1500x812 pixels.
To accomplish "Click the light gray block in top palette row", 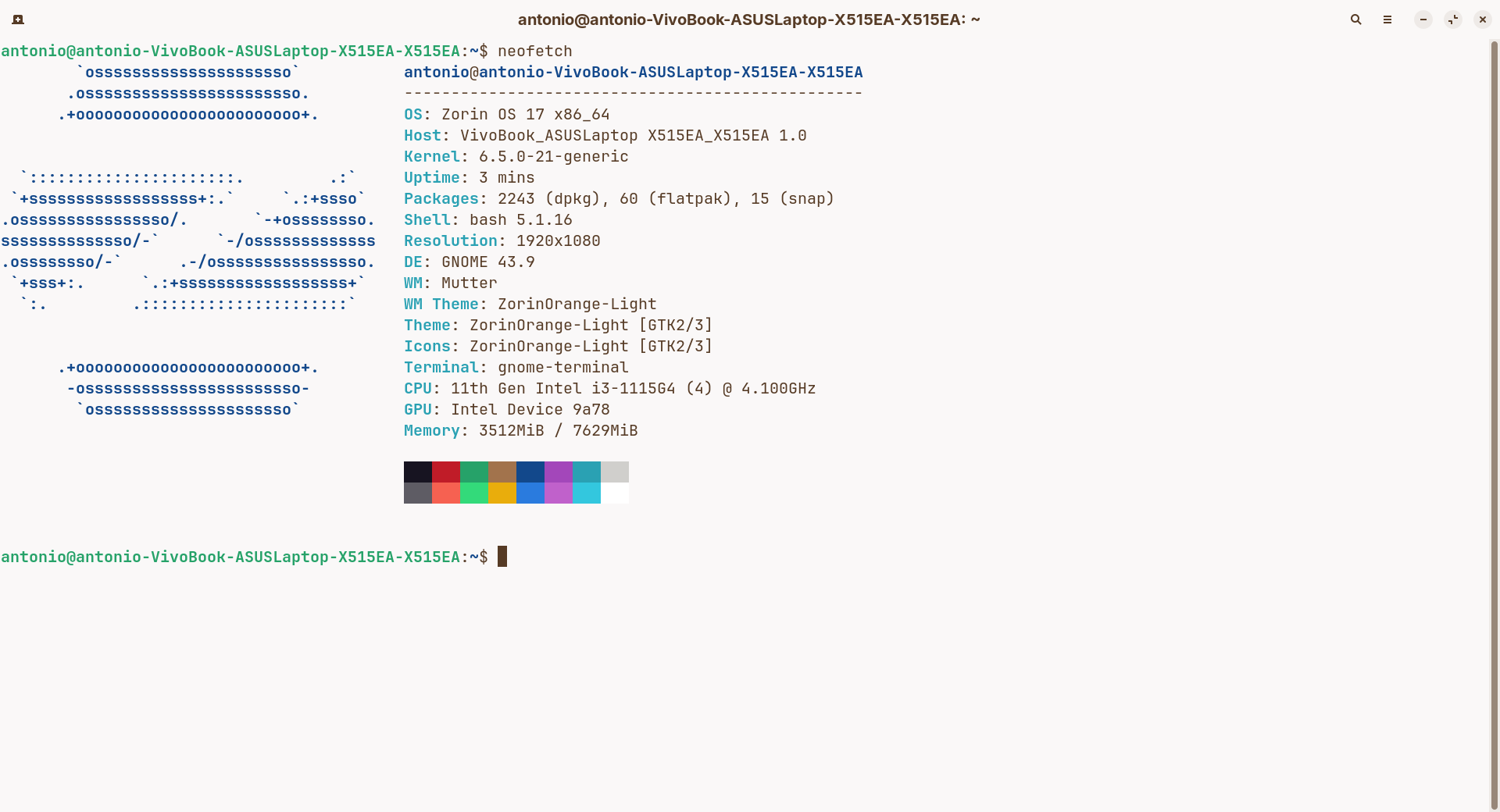I will click(615, 472).
